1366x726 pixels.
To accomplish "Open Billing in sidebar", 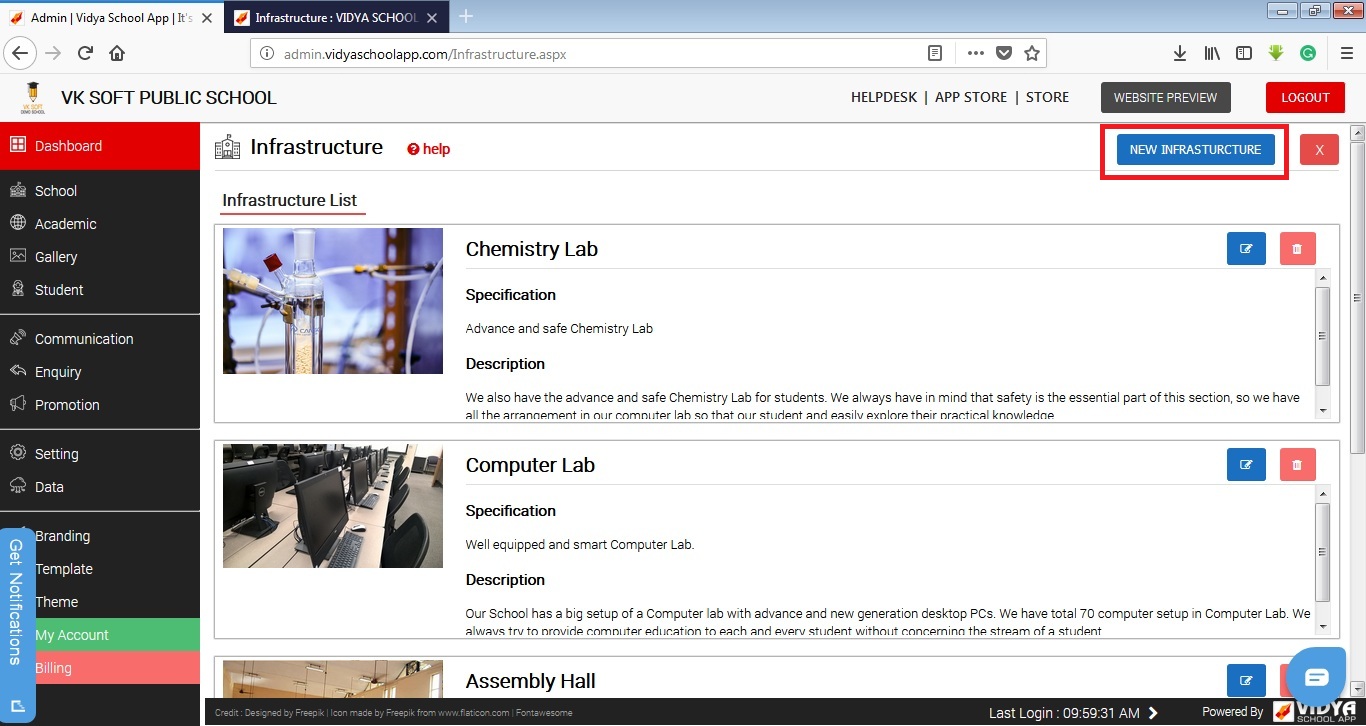I will [100, 668].
